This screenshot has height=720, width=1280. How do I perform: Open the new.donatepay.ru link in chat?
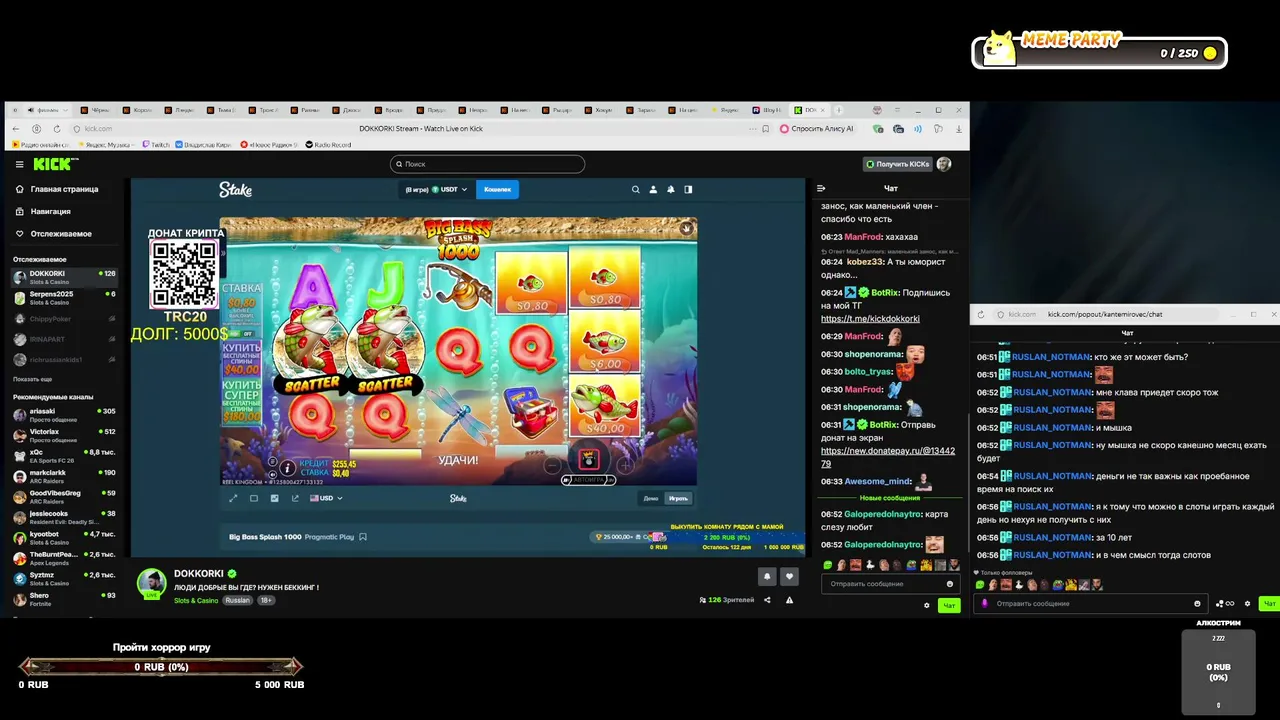pos(887,457)
